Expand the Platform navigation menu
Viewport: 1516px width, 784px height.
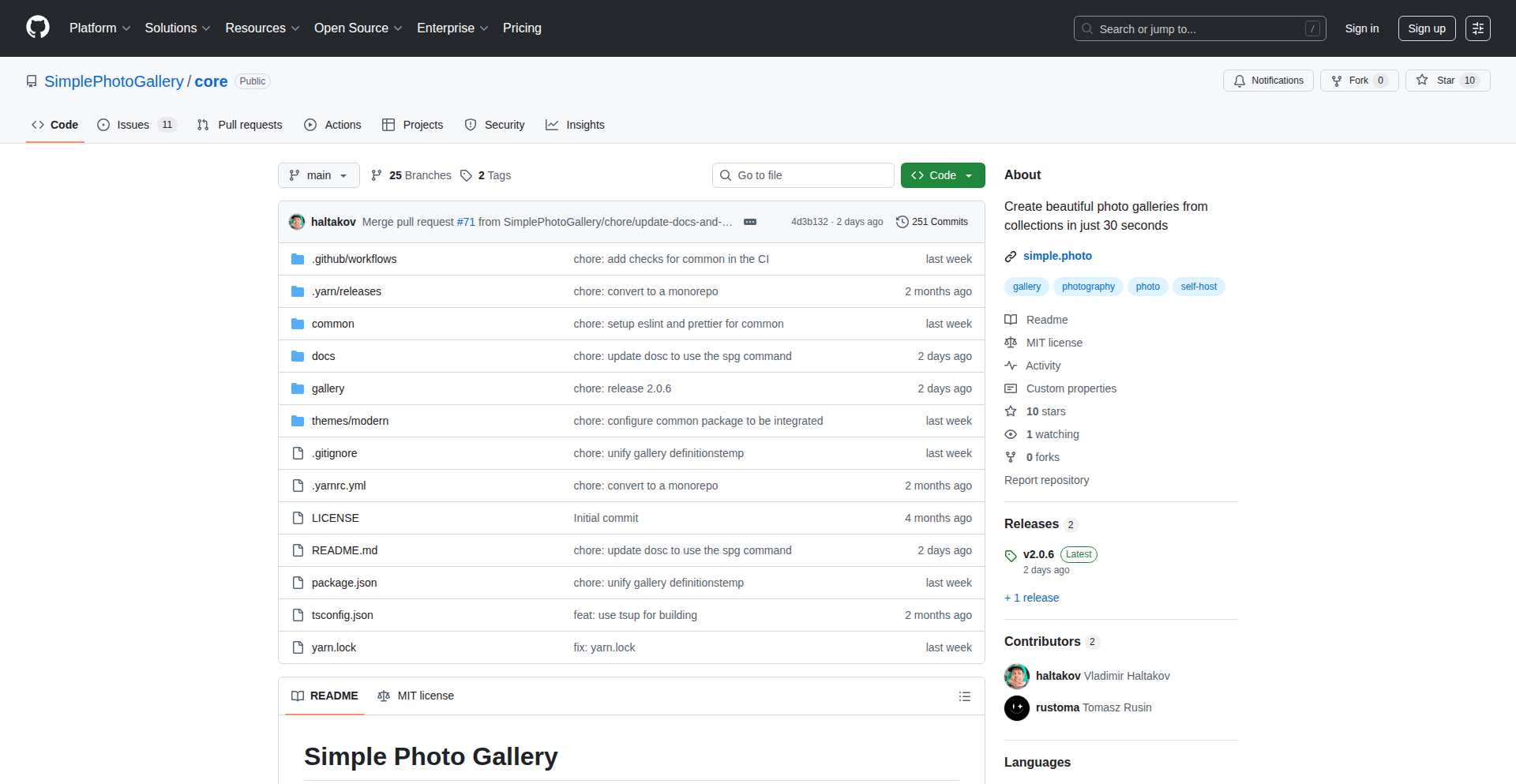[99, 28]
